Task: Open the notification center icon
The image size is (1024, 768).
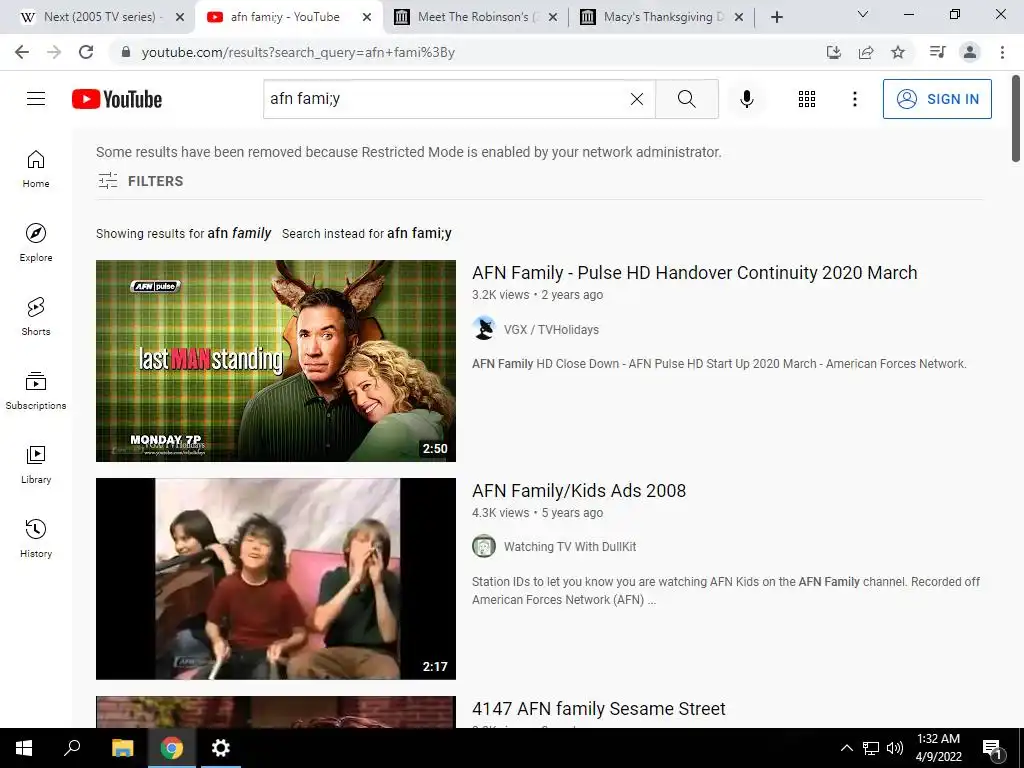Action: point(992,749)
